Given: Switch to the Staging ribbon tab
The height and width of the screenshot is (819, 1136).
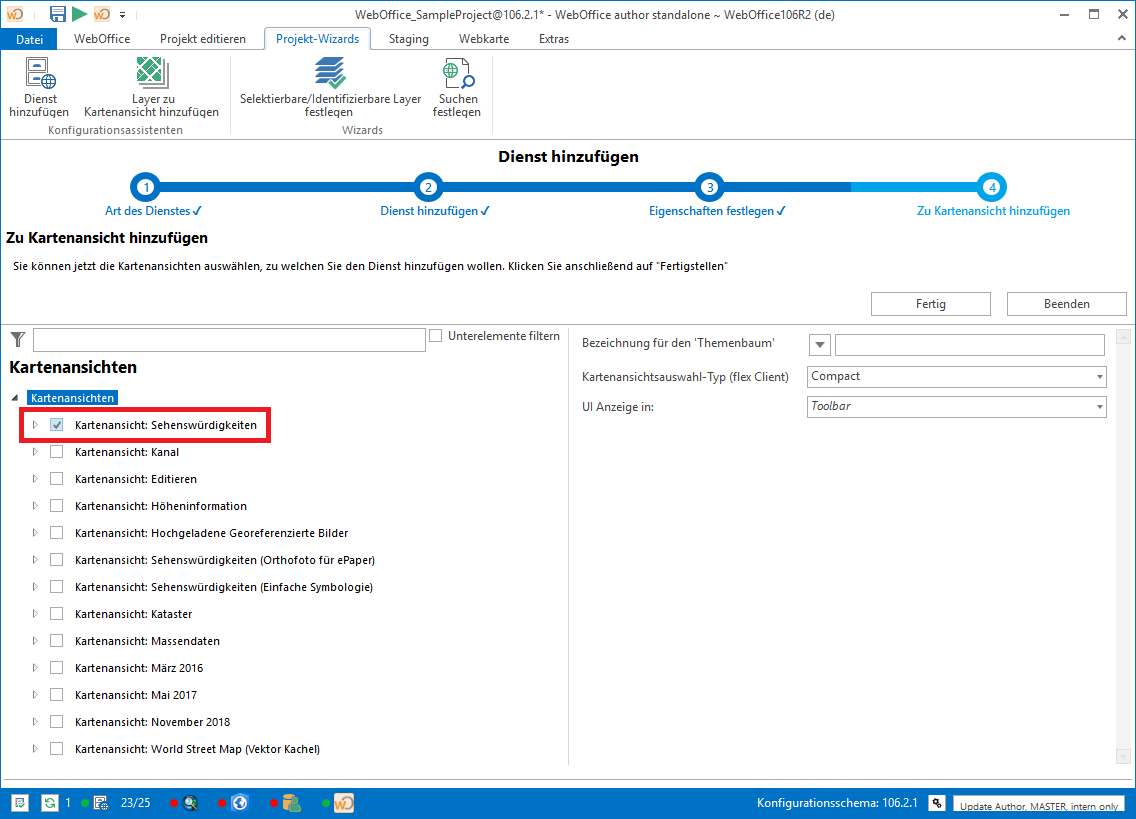Looking at the screenshot, I should [x=408, y=39].
